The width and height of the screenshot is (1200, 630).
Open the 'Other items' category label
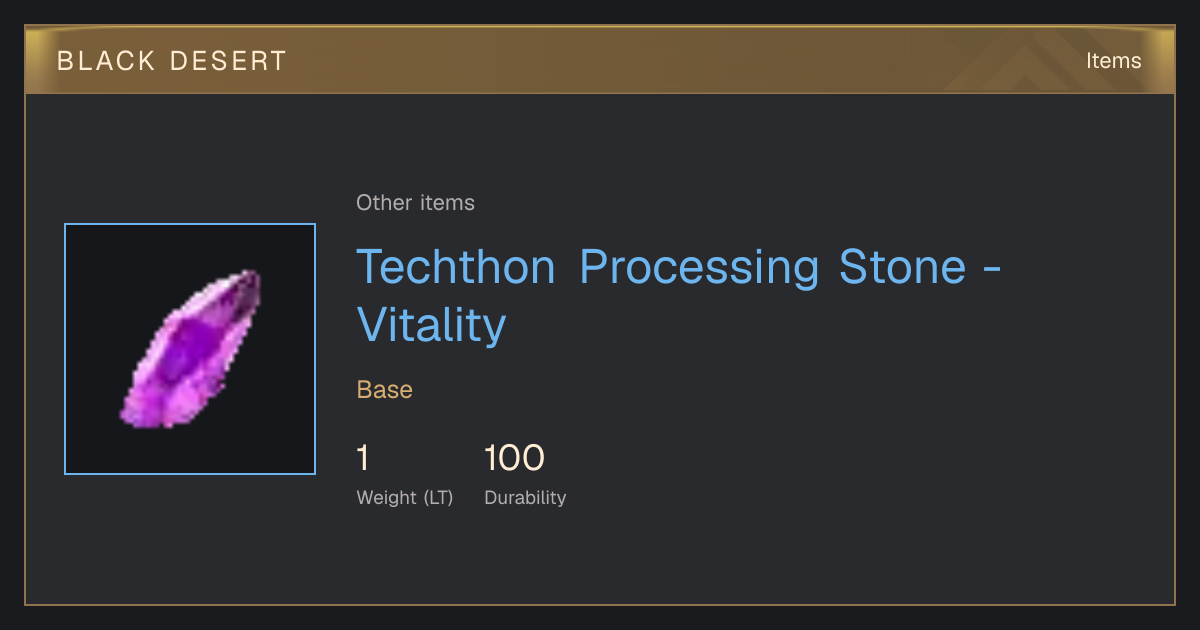click(415, 203)
